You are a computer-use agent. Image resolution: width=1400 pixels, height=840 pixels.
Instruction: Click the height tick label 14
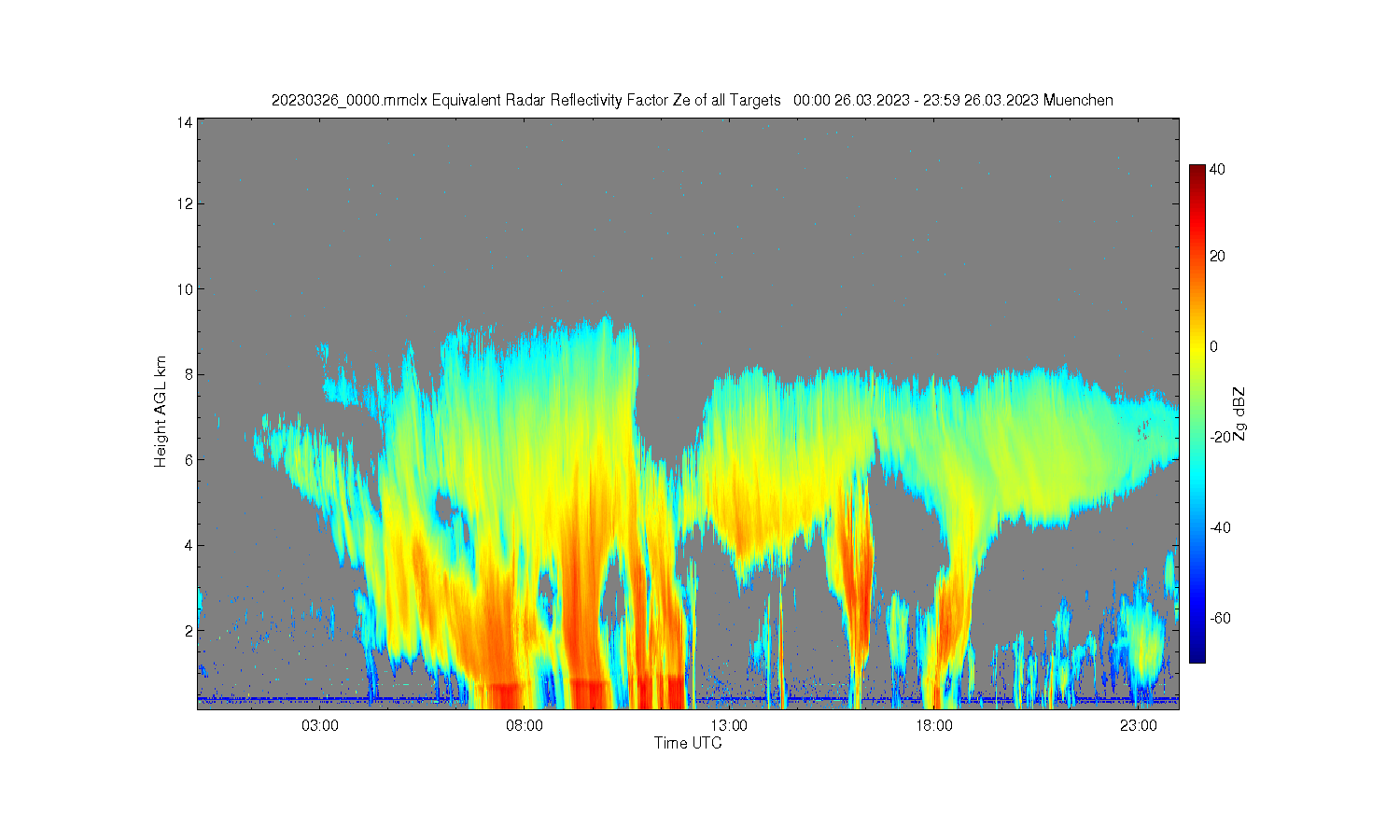[186, 121]
